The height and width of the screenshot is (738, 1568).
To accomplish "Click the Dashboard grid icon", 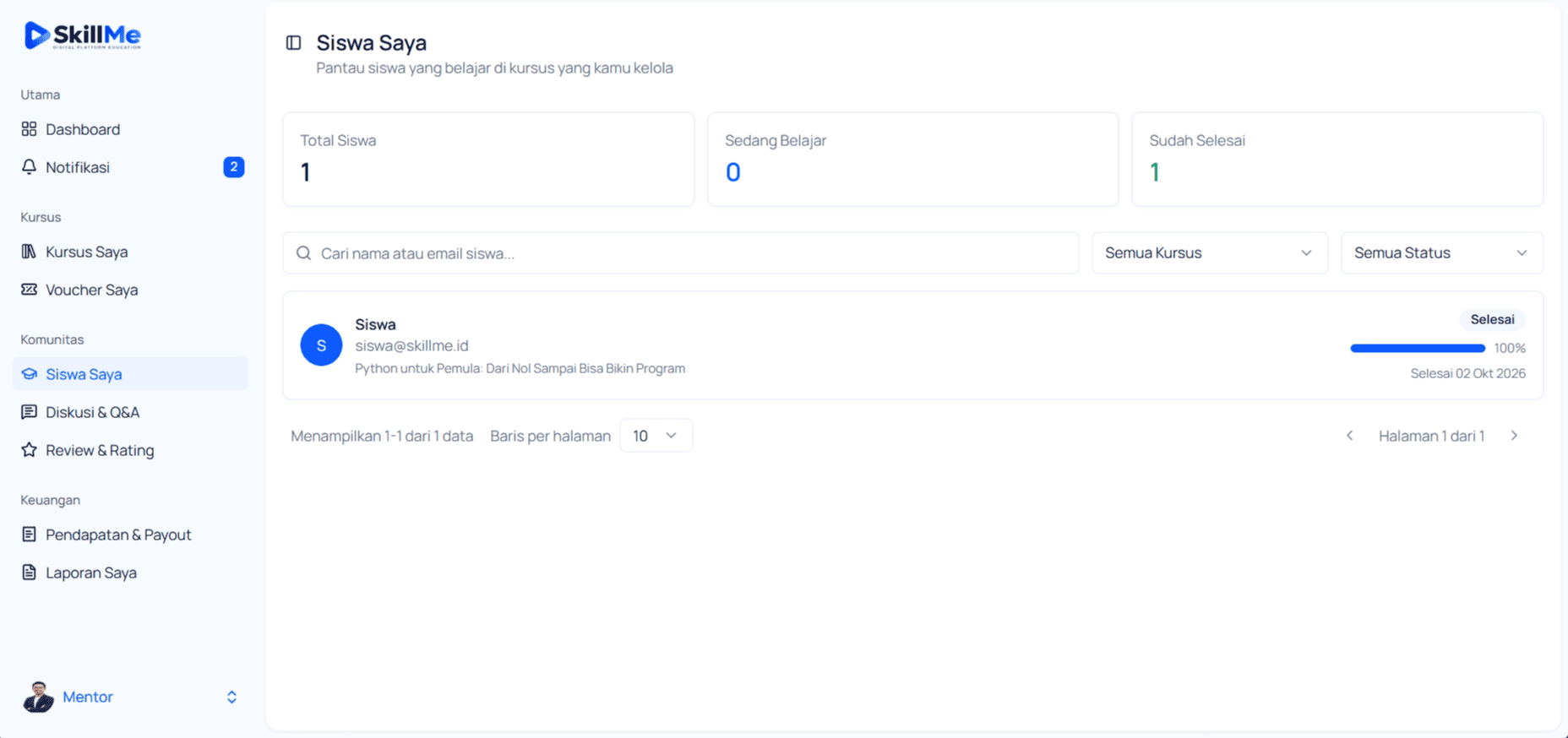I will [x=29, y=129].
